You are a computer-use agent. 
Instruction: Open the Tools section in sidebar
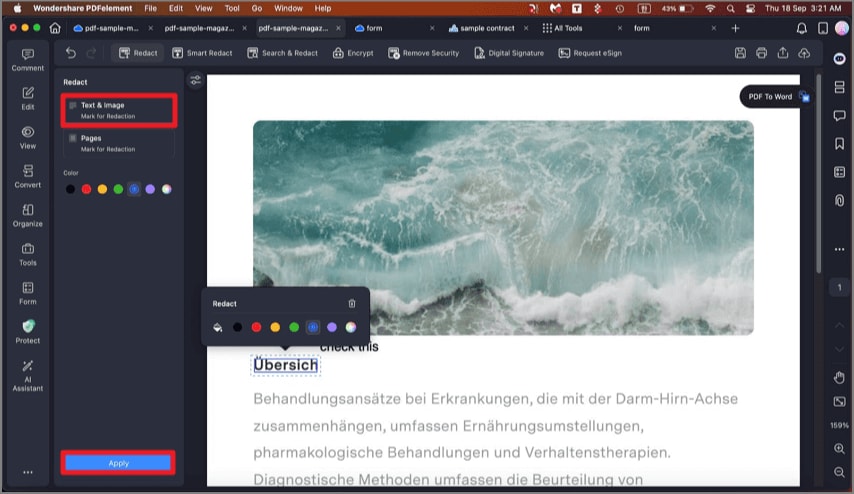[x=28, y=254]
